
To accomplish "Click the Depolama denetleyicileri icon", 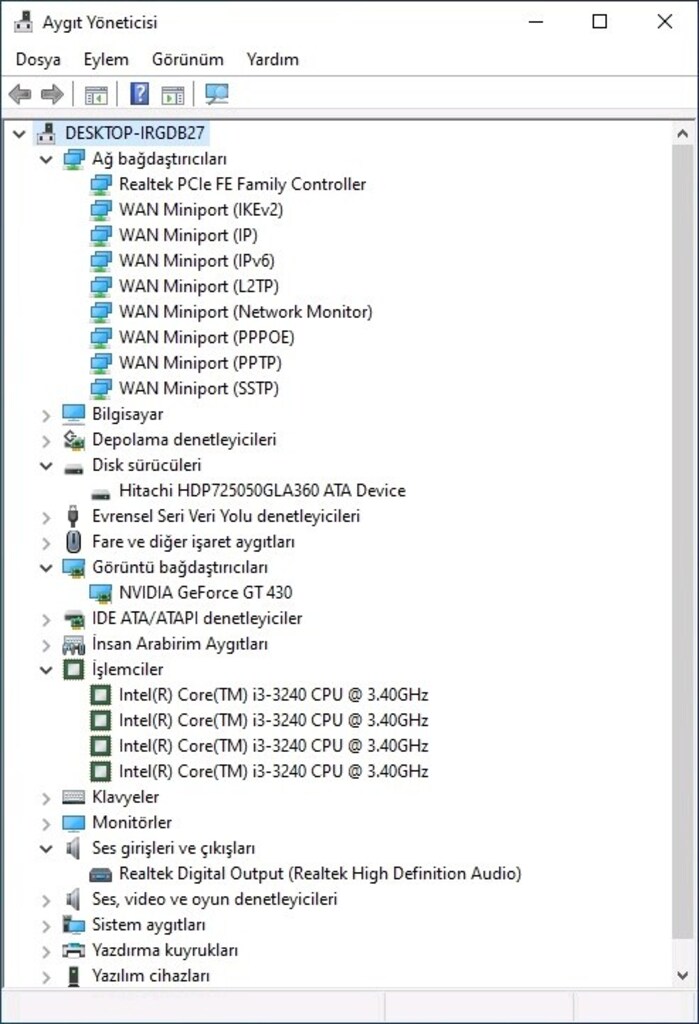I will [x=74, y=440].
